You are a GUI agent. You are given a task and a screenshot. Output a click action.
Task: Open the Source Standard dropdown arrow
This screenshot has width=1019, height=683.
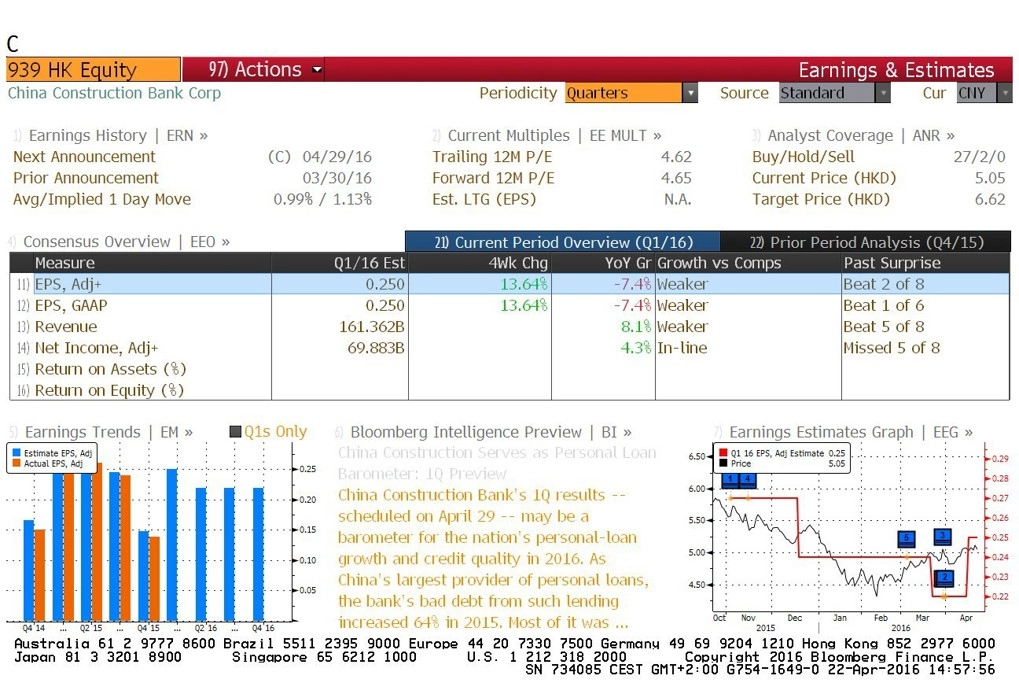pos(883,93)
